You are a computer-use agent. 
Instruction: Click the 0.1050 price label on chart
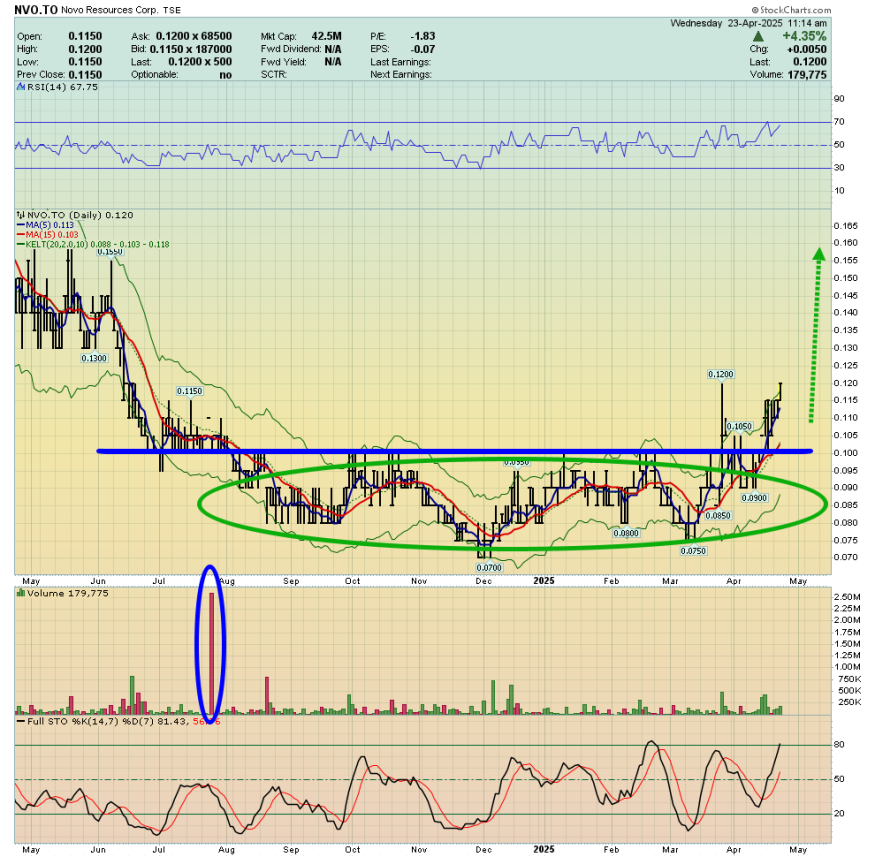pos(739,426)
